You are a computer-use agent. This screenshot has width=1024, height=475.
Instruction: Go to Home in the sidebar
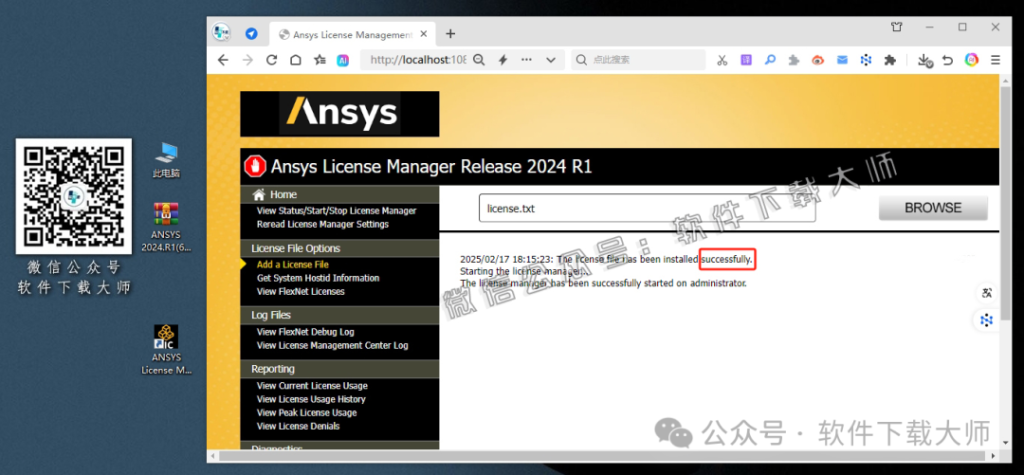(283, 194)
